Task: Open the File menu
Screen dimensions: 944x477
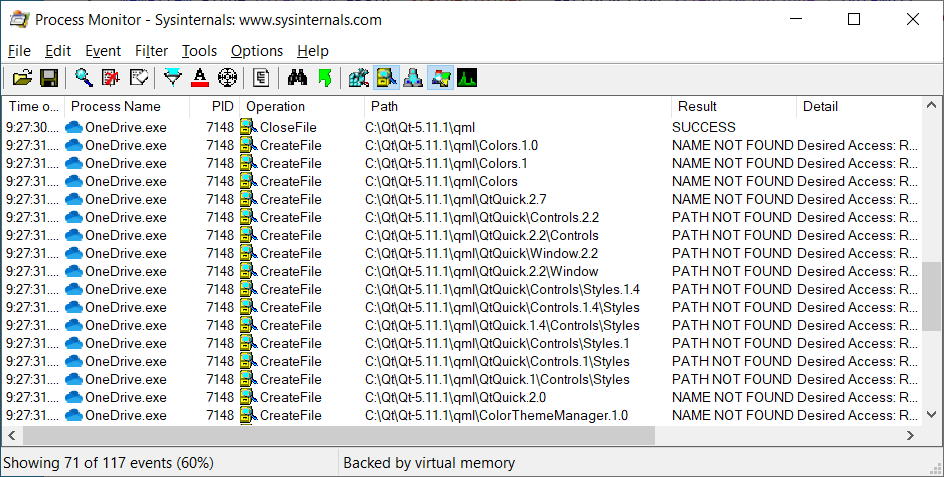Action: [x=19, y=51]
